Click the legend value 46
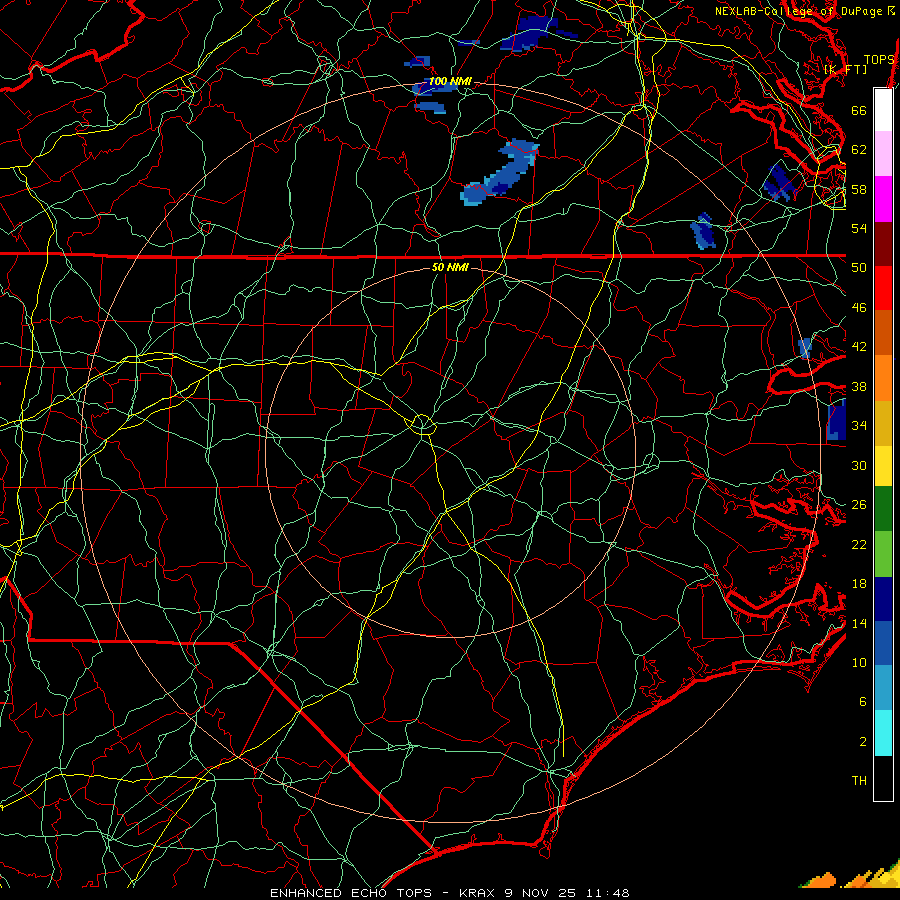This screenshot has height=900, width=900. click(x=859, y=308)
